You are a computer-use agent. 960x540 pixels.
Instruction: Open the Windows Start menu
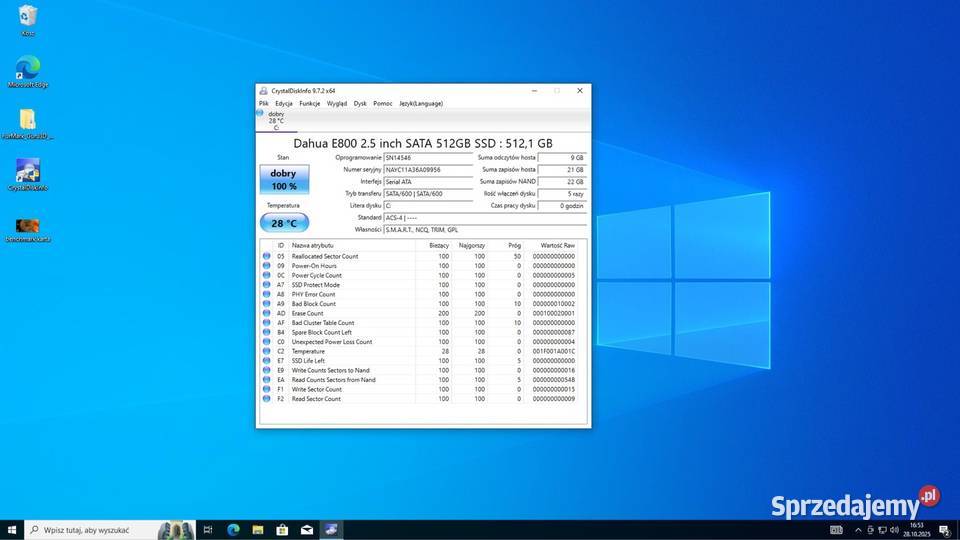(x=12, y=529)
